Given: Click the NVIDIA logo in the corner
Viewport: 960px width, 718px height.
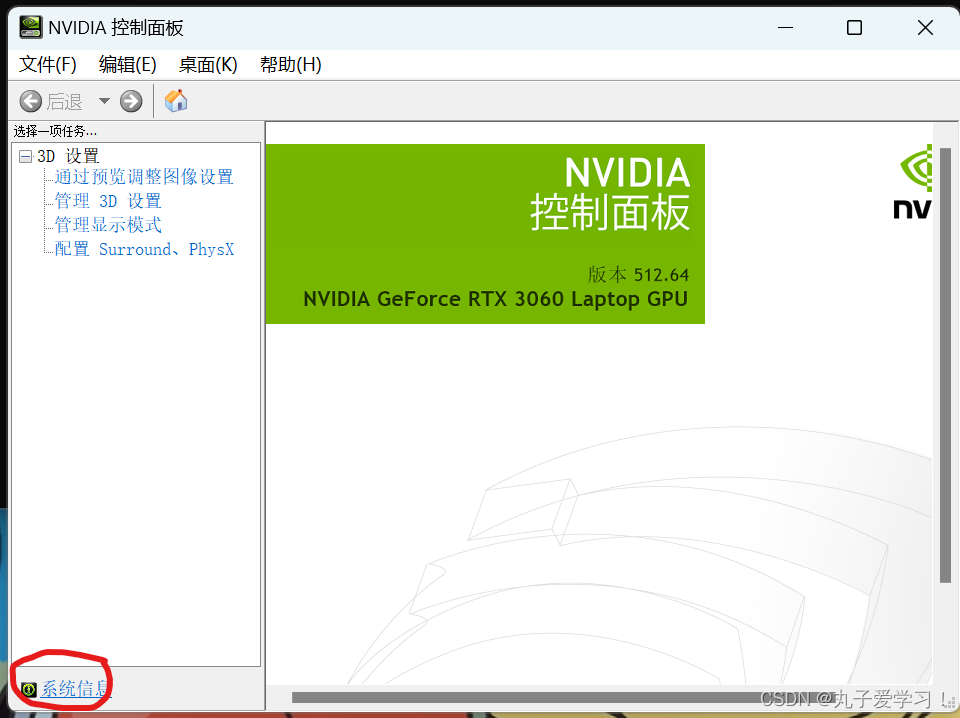Looking at the screenshot, I should (914, 182).
